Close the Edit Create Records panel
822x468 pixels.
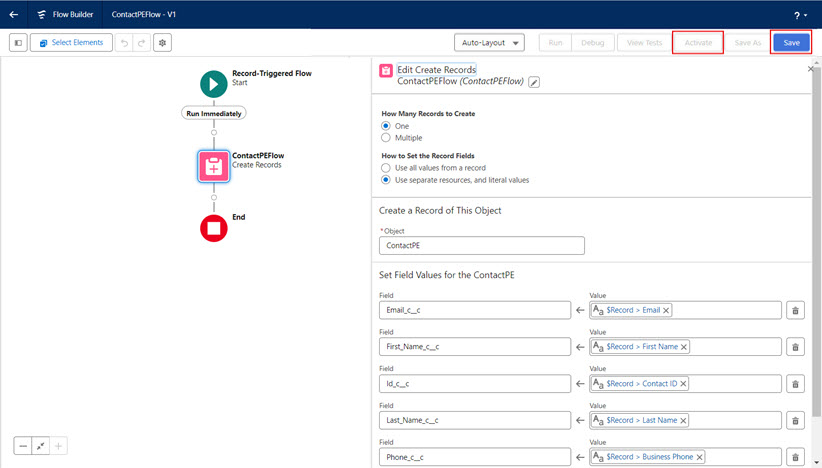810,69
